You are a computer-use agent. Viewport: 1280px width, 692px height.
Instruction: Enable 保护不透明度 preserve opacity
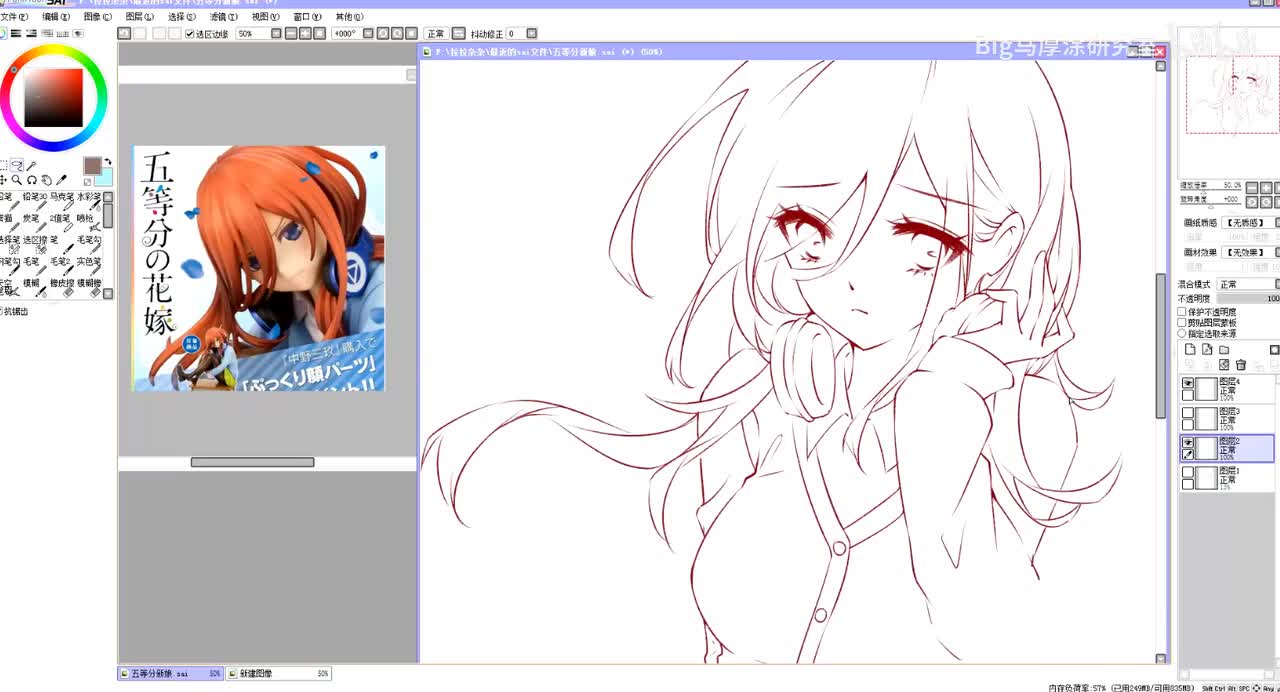(x=1181, y=311)
